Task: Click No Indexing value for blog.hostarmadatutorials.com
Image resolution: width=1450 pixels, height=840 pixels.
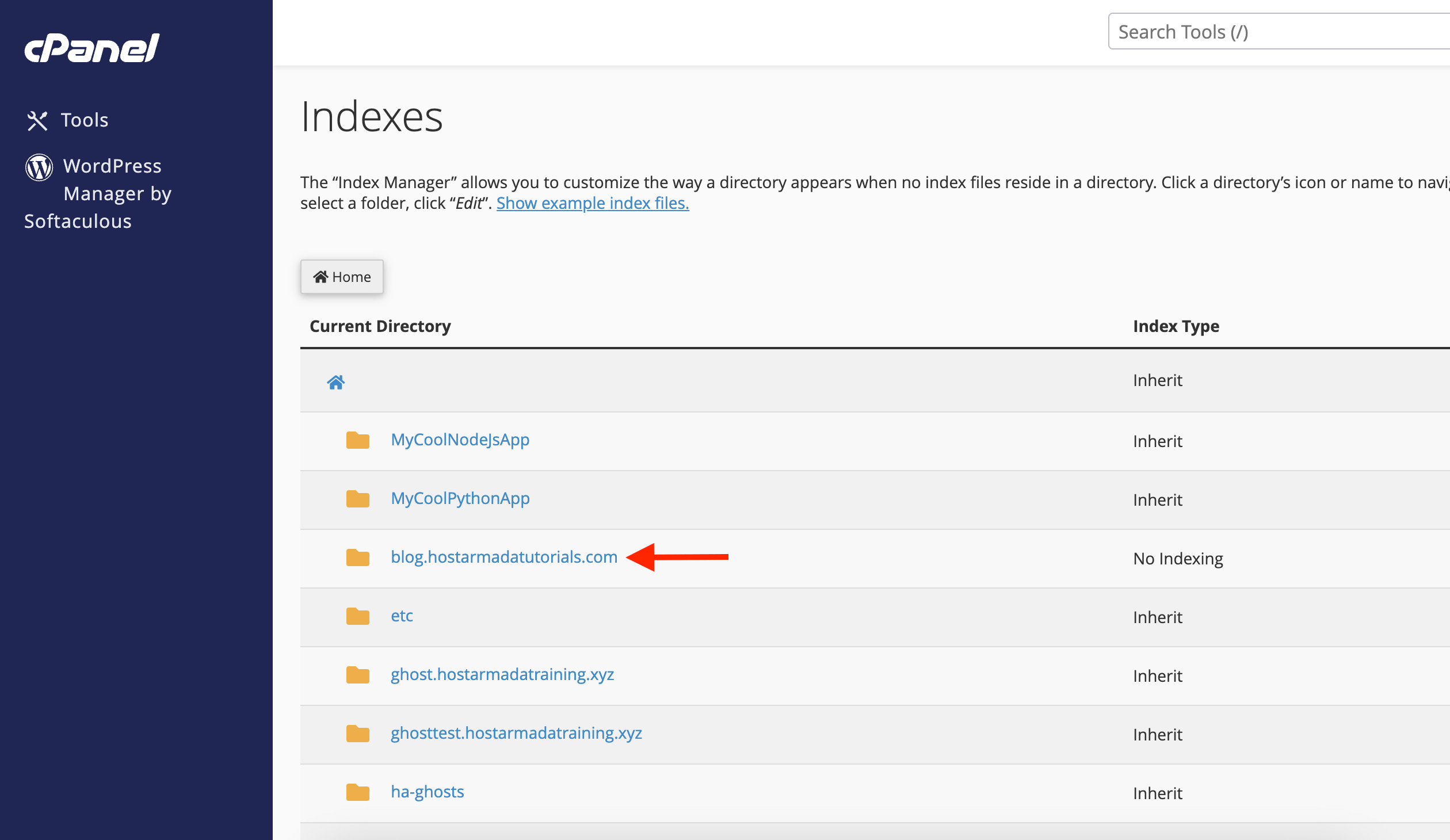Action: (x=1178, y=559)
